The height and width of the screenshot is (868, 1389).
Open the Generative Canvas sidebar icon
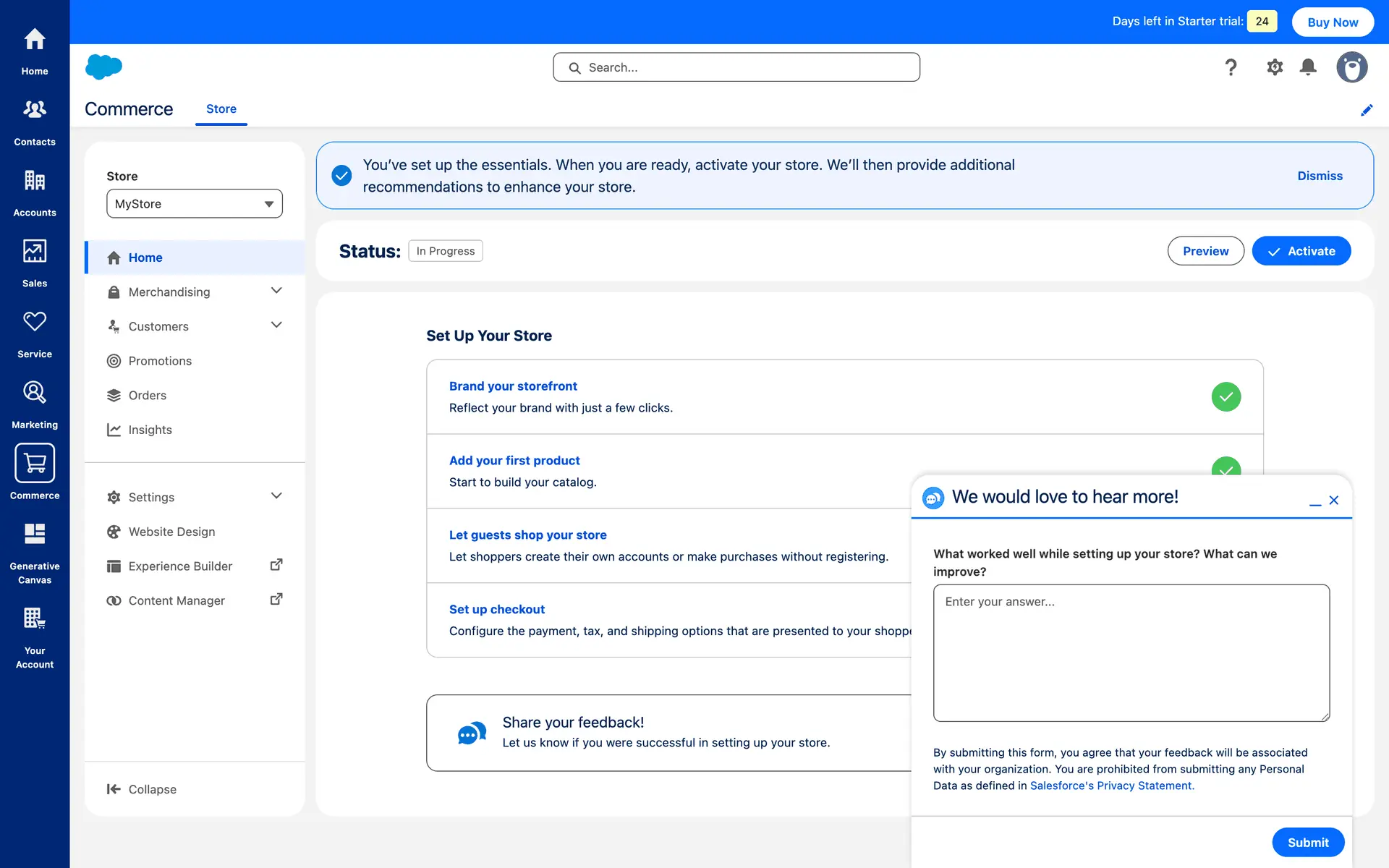[35, 534]
